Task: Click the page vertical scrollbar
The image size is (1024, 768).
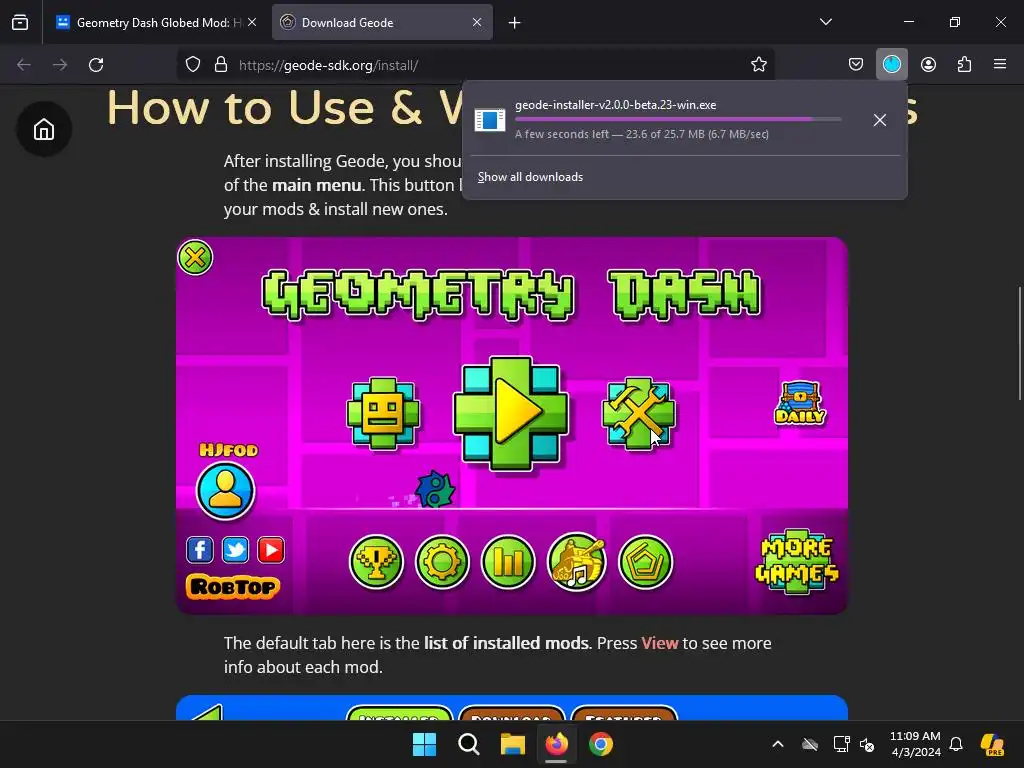Action: pos(1020,343)
